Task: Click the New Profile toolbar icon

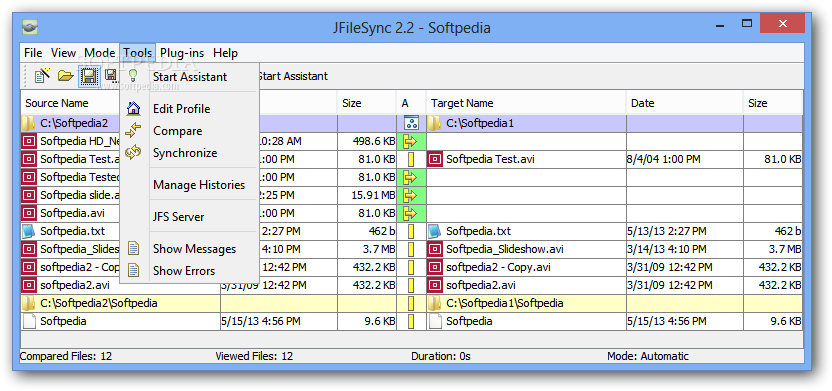Action: [x=42, y=76]
